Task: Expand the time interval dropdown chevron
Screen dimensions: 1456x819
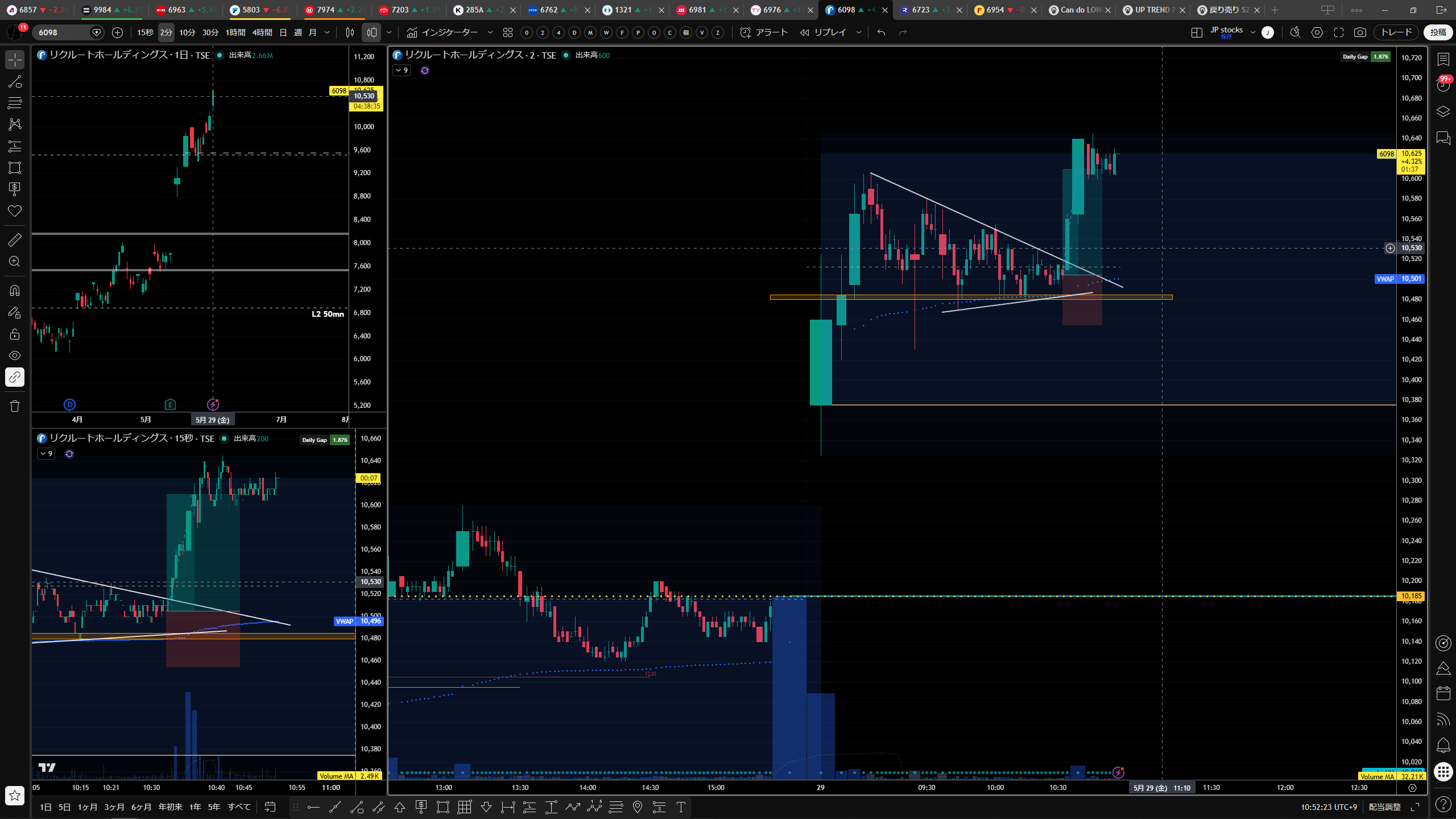Action: (x=327, y=32)
